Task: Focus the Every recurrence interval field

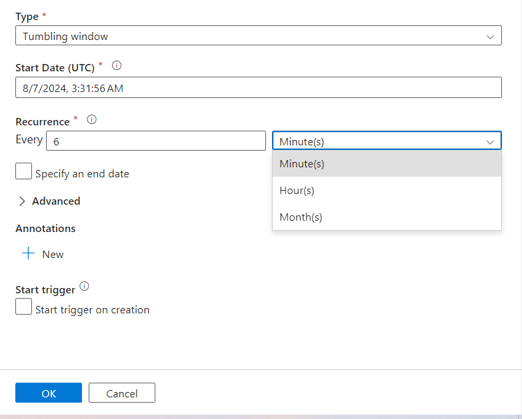Action: point(156,141)
